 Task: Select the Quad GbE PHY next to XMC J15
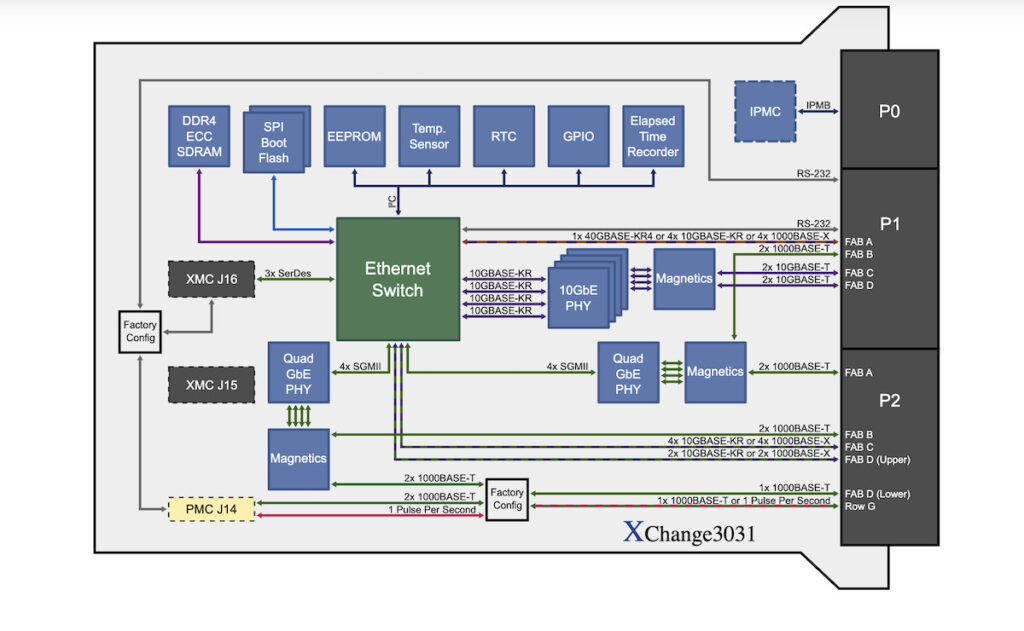[298, 372]
